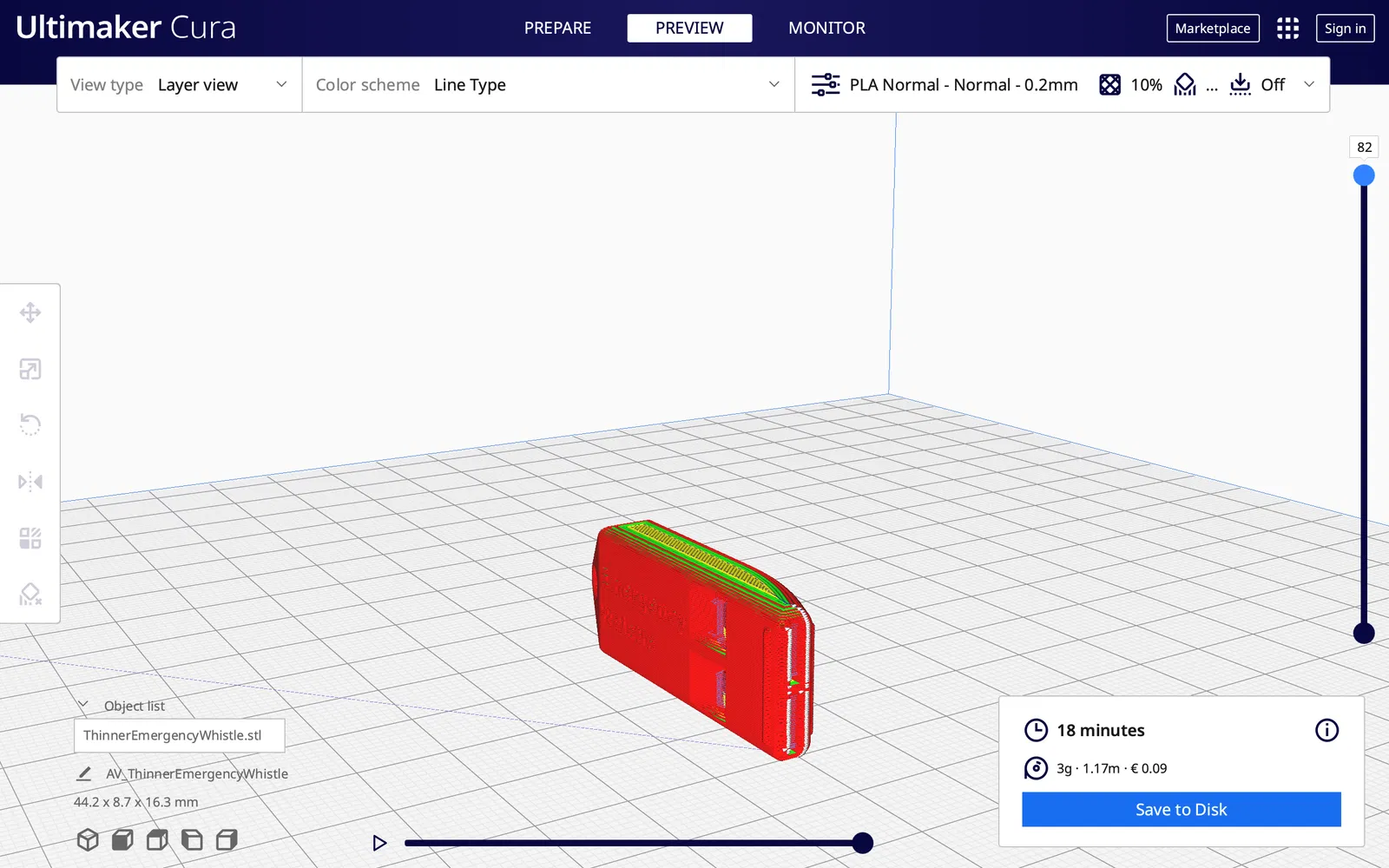This screenshot has width=1389, height=868.
Task: Click the 18 minutes print time
Action: [x=1100, y=730]
